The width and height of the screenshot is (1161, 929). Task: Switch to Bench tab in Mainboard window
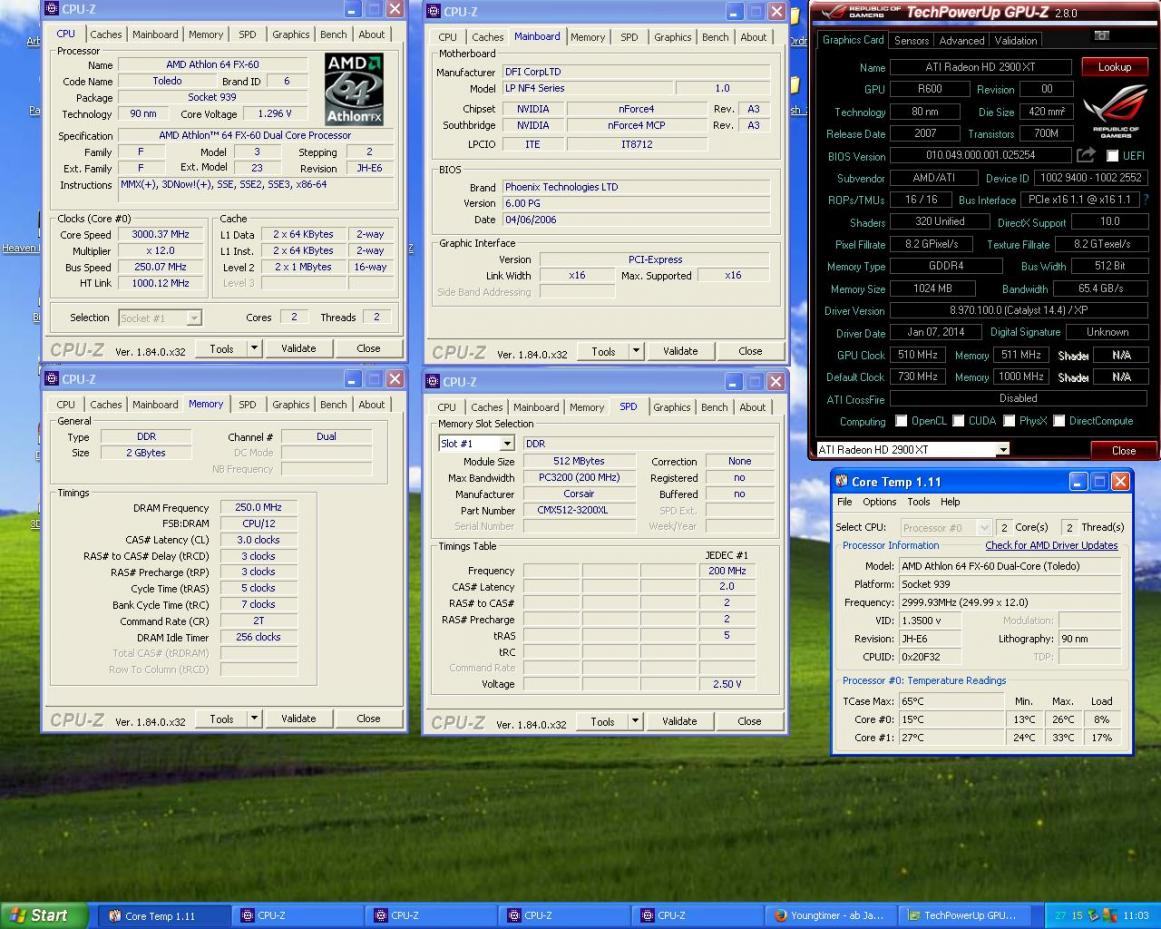[715, 37]
